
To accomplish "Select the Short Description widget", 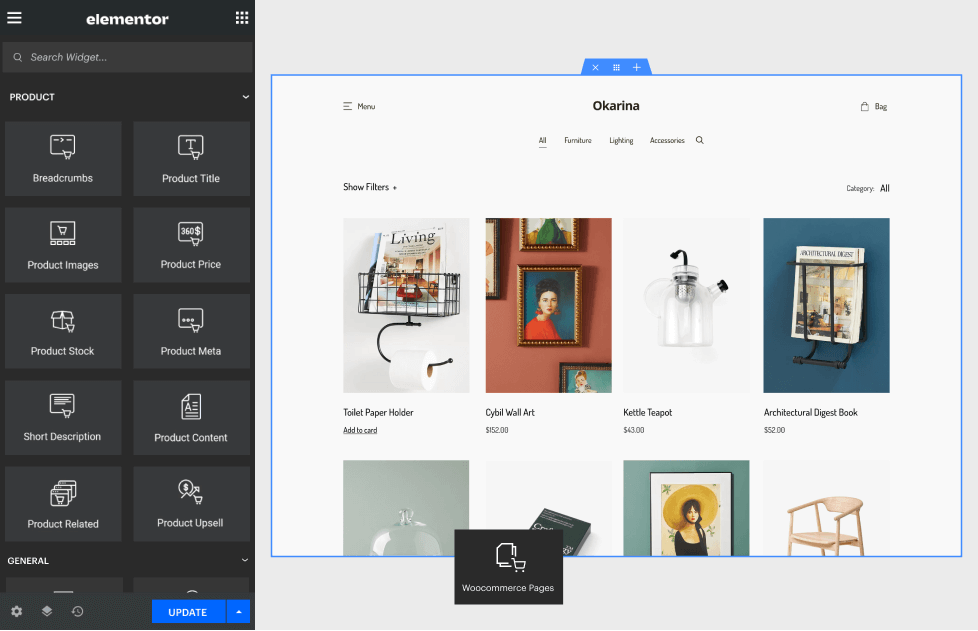I will pos(63,416).
